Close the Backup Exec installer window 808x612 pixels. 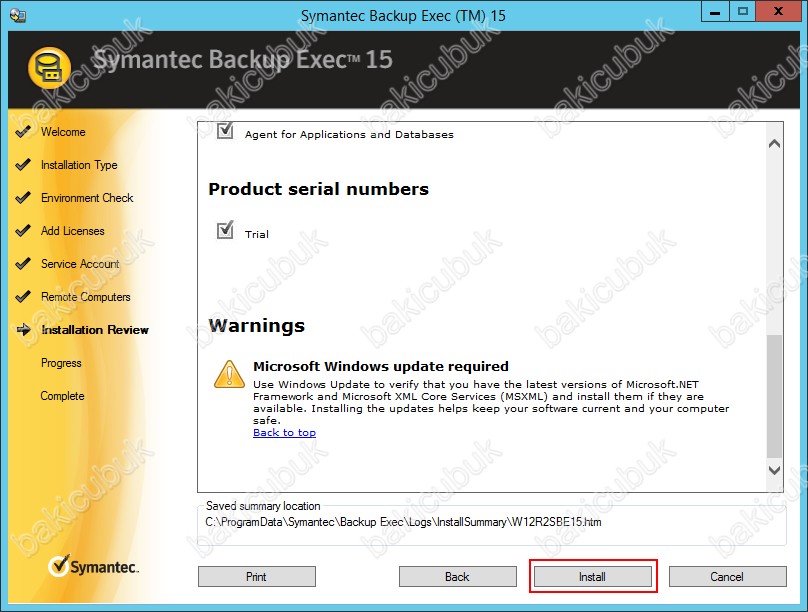(x=779, y=11)
